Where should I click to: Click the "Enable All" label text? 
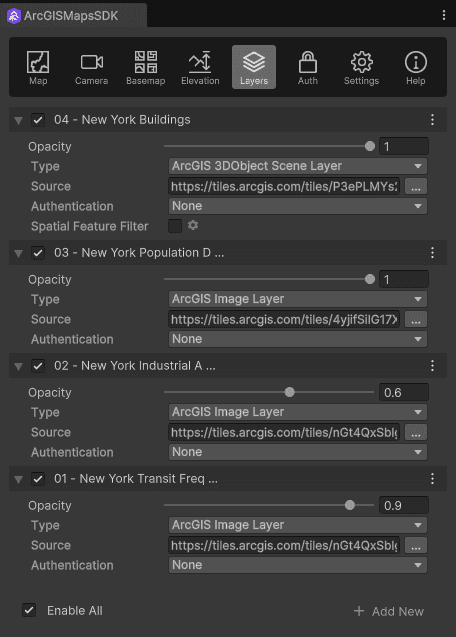[x=75, y=610]
